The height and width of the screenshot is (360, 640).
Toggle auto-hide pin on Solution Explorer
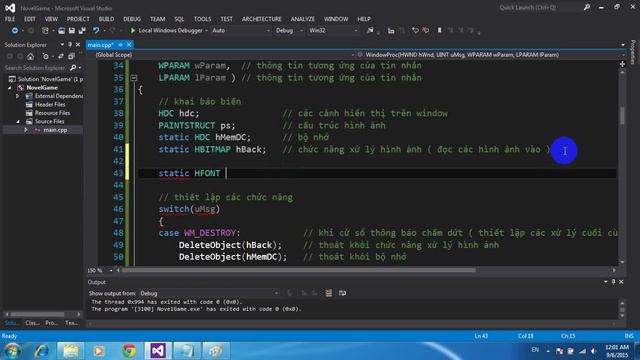70,44
